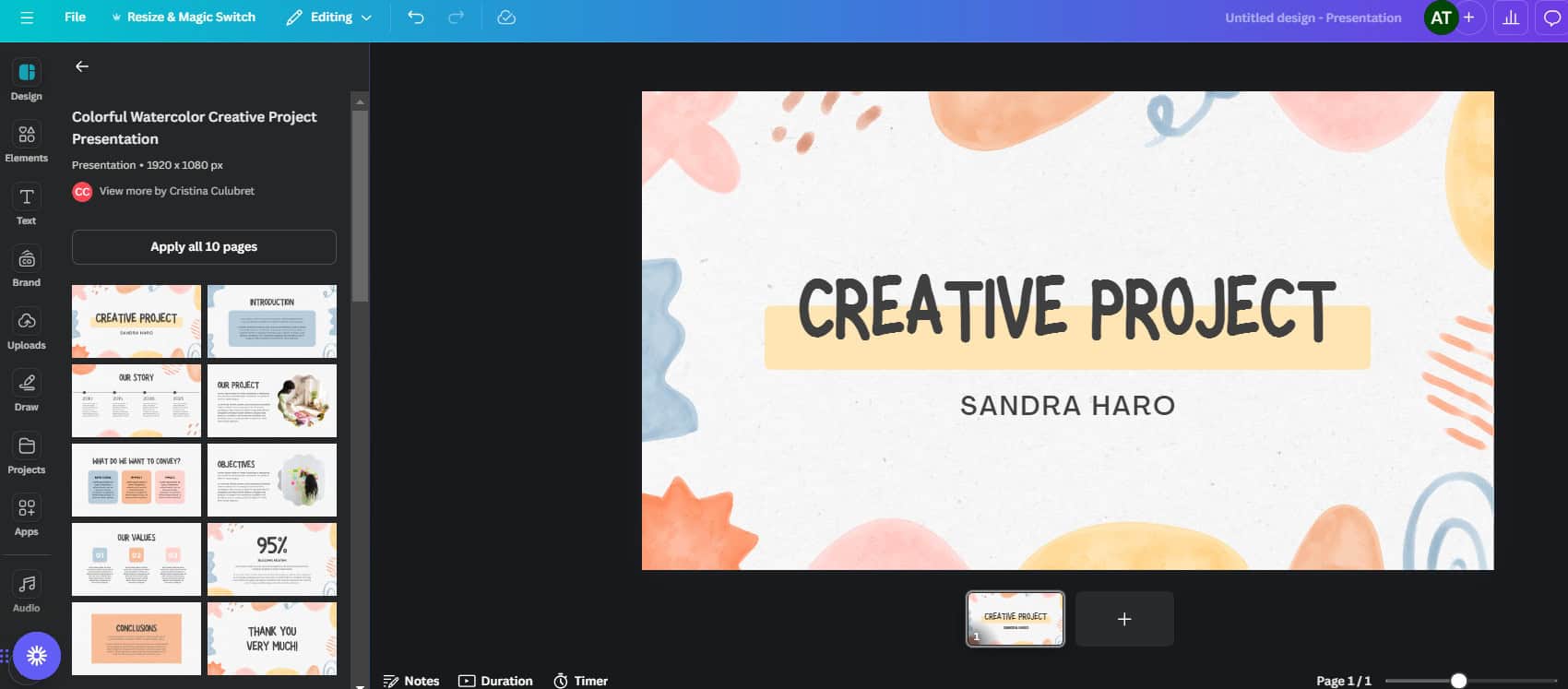This screenshot has height=689, width=1568.
Task: Click the zoom slider handle
Action: tap(1458, 681)
